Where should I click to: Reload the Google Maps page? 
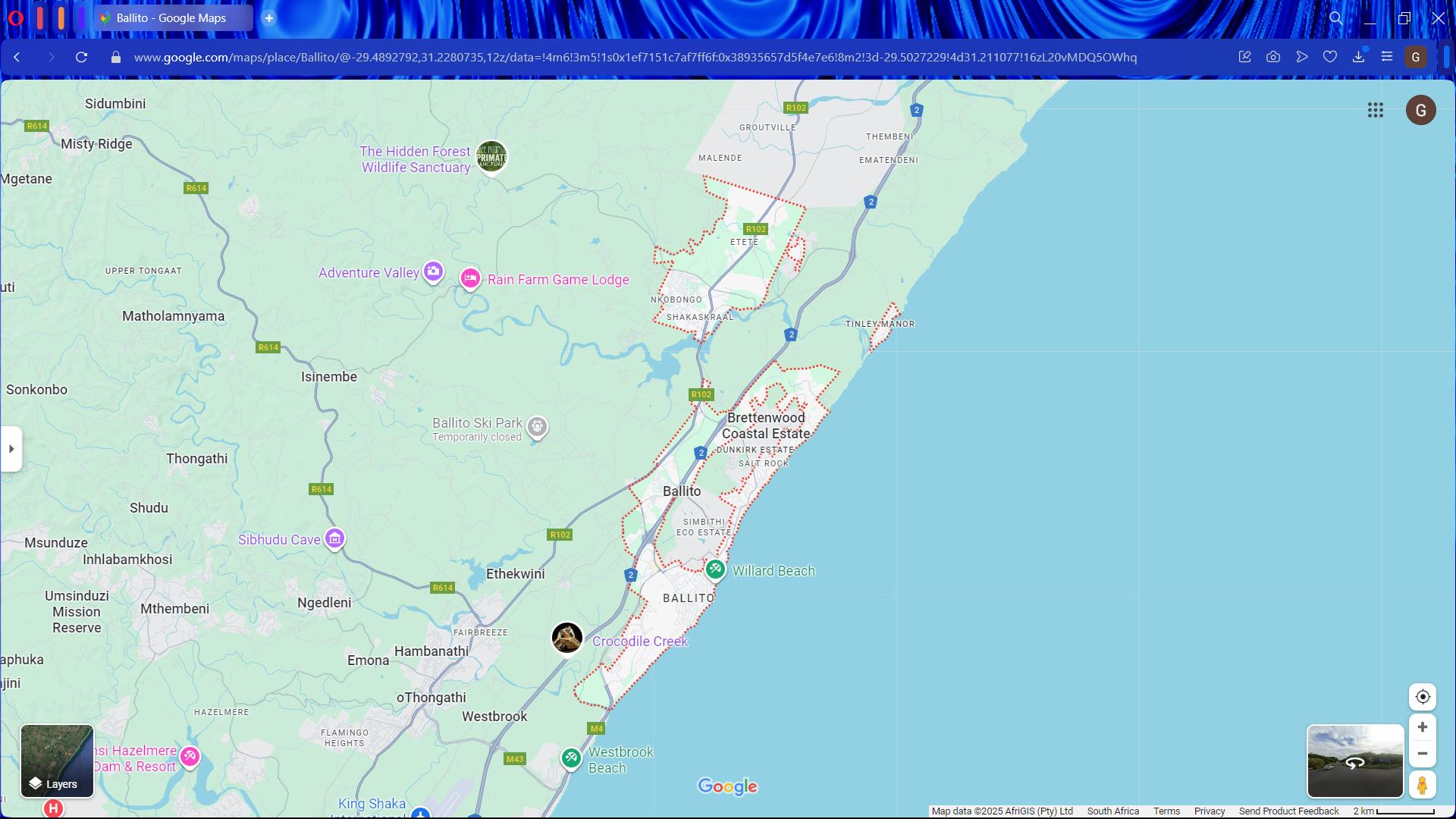point(82,58)
